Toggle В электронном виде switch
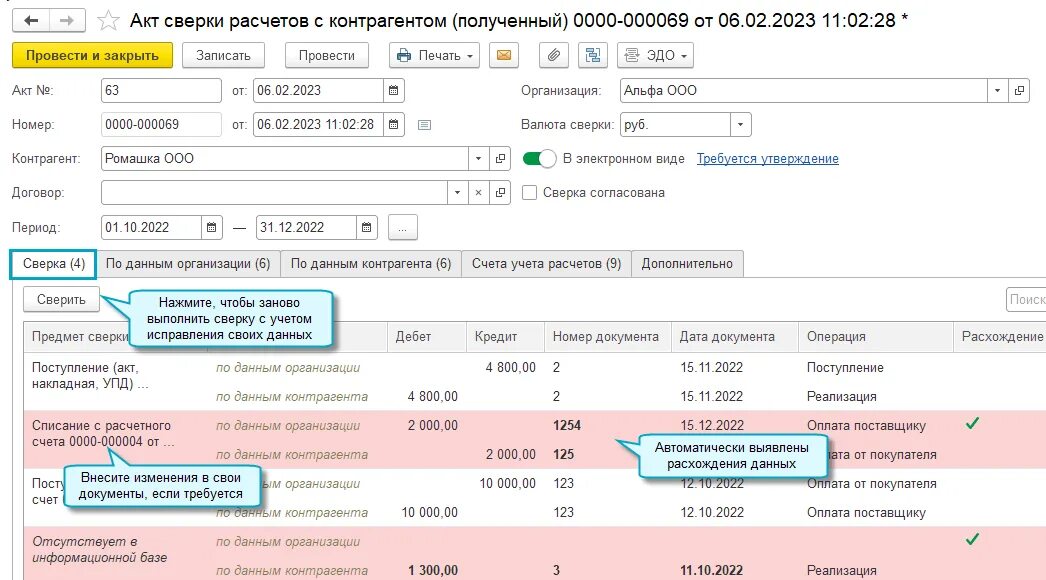Viewport: 1046px width, 580px height. coord(539,159)
